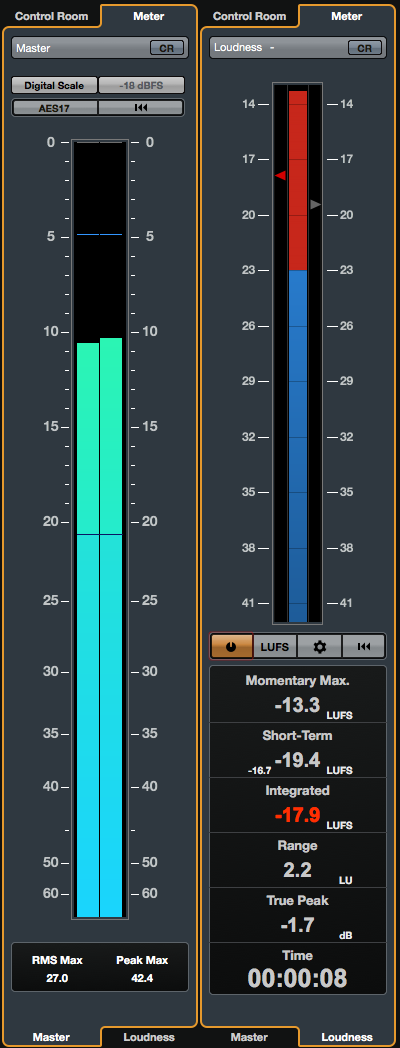This screenshot has width=400, height=1048.
Task: Reset the loudness meter values
Action: 363,647
